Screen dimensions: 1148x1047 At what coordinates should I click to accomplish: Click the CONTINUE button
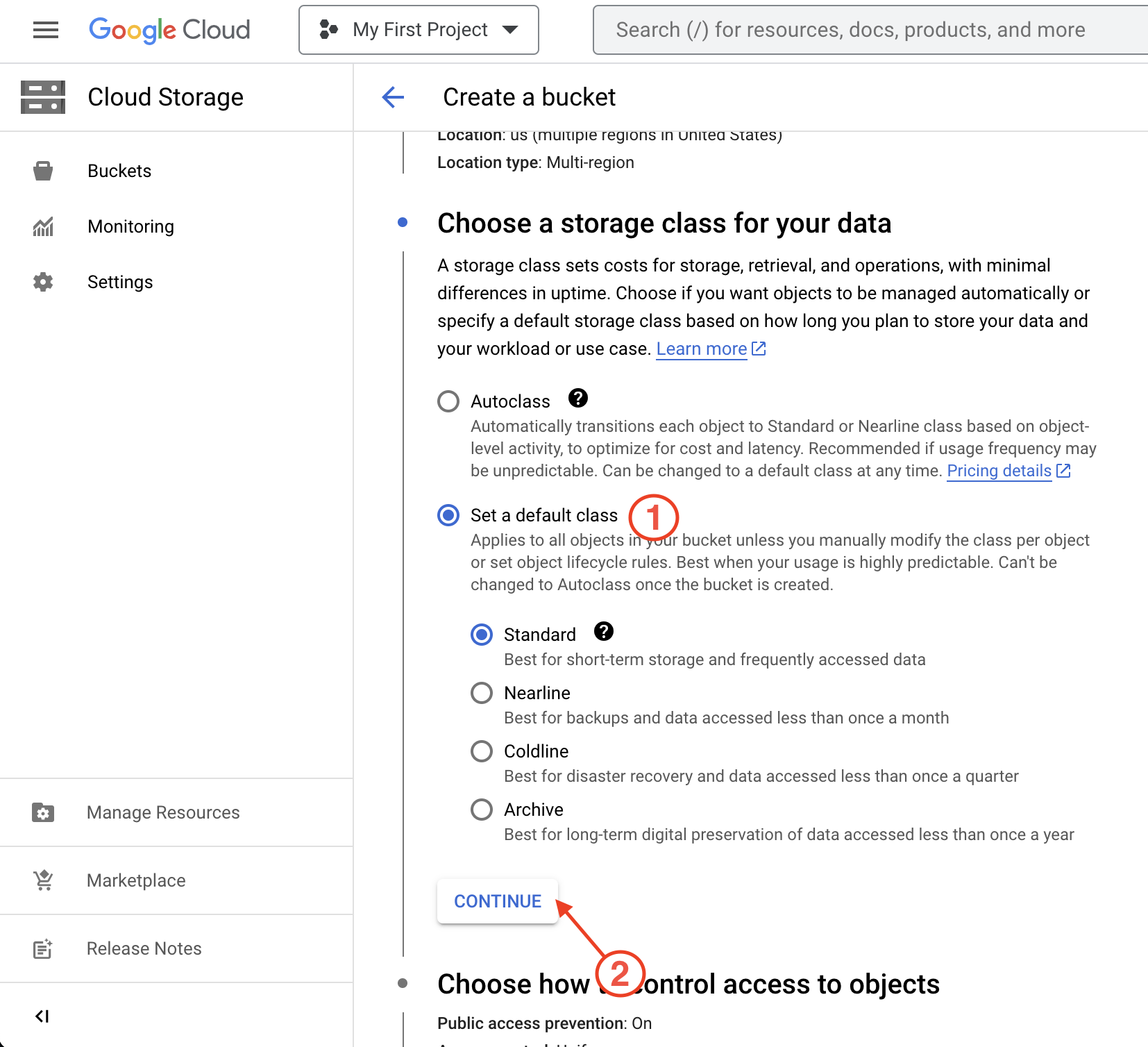click(498, 901)
